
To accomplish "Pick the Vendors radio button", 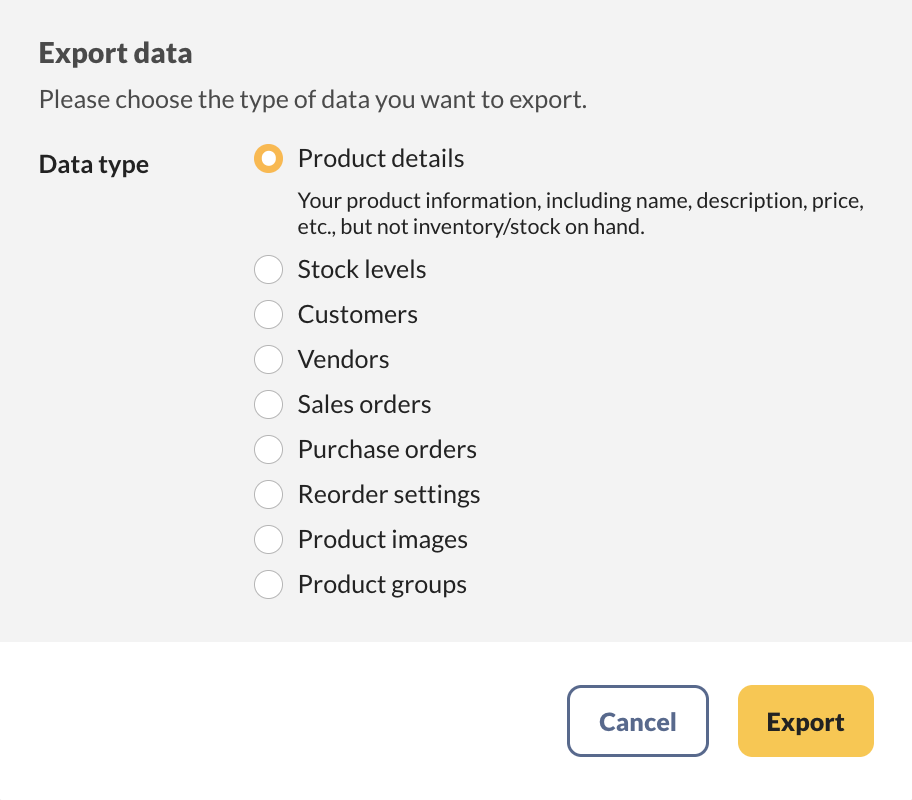I will click(x=268, y=360).
